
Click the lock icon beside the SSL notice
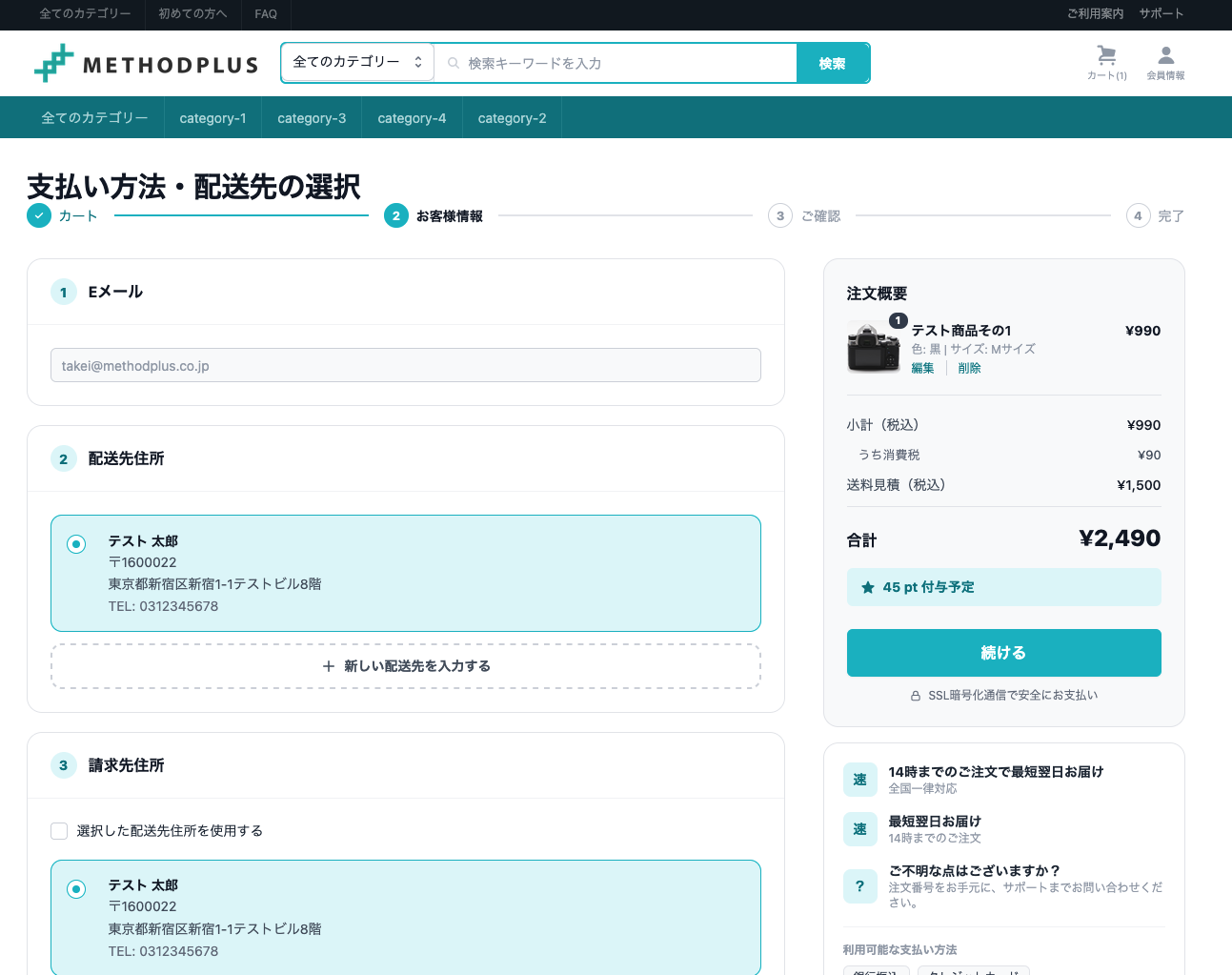point(916,696)
